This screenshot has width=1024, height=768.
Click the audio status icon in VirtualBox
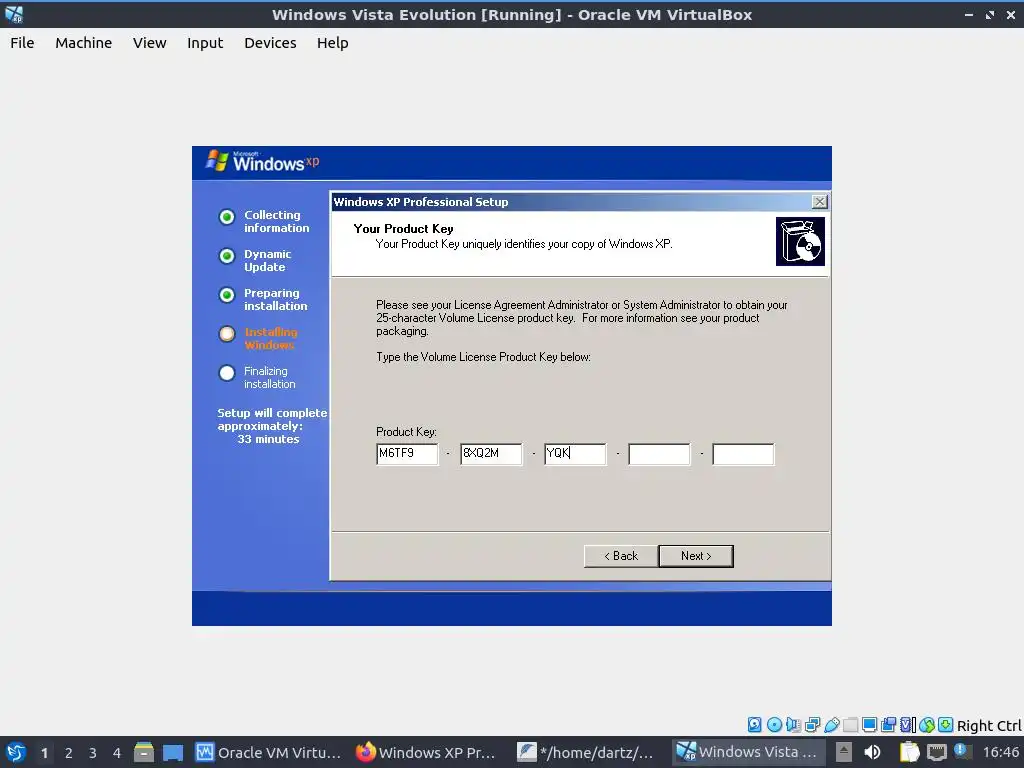[x=793, y=724]
